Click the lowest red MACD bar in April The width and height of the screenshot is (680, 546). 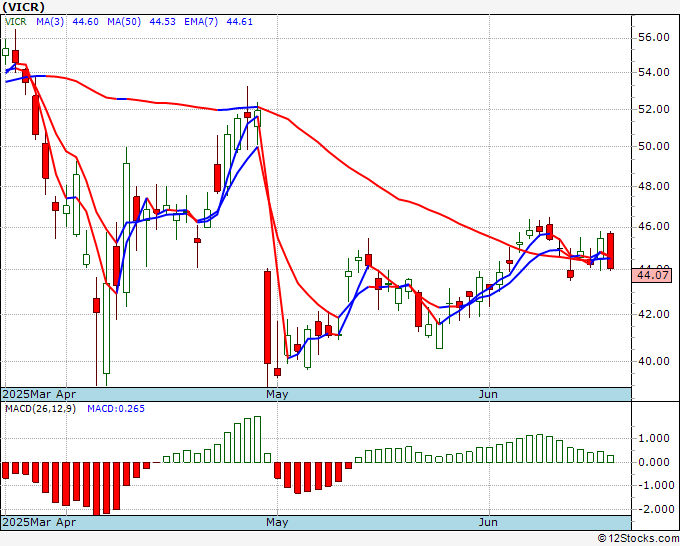coord(96,488)
